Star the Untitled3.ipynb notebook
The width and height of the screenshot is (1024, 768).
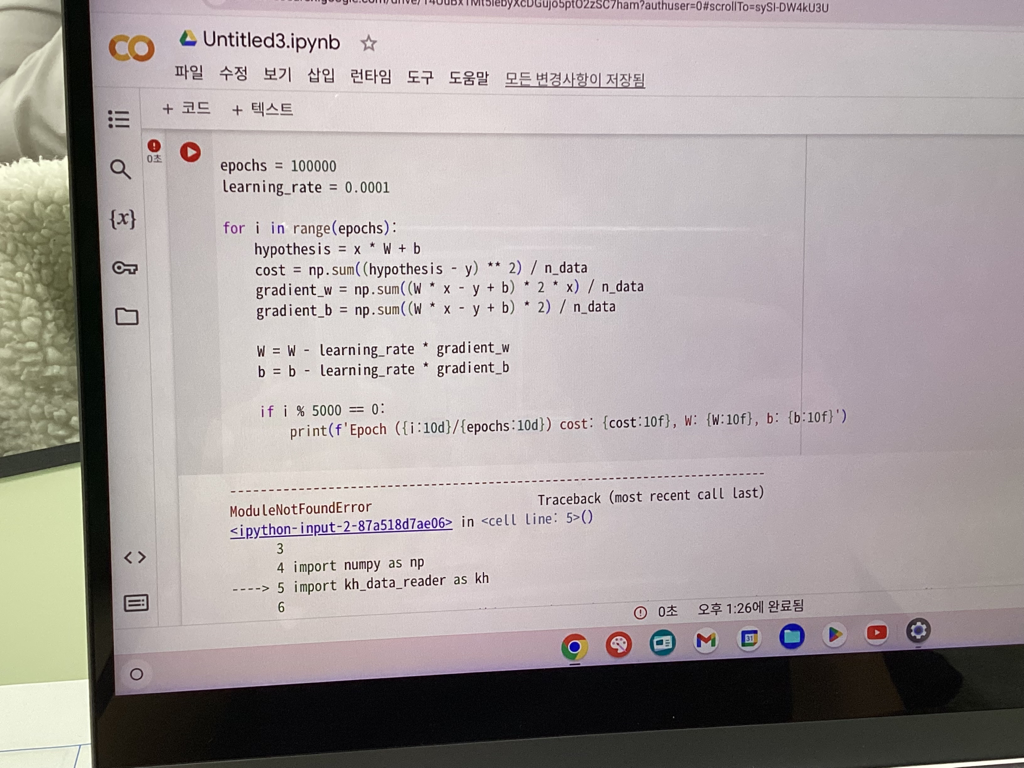(x=368, y=43)
